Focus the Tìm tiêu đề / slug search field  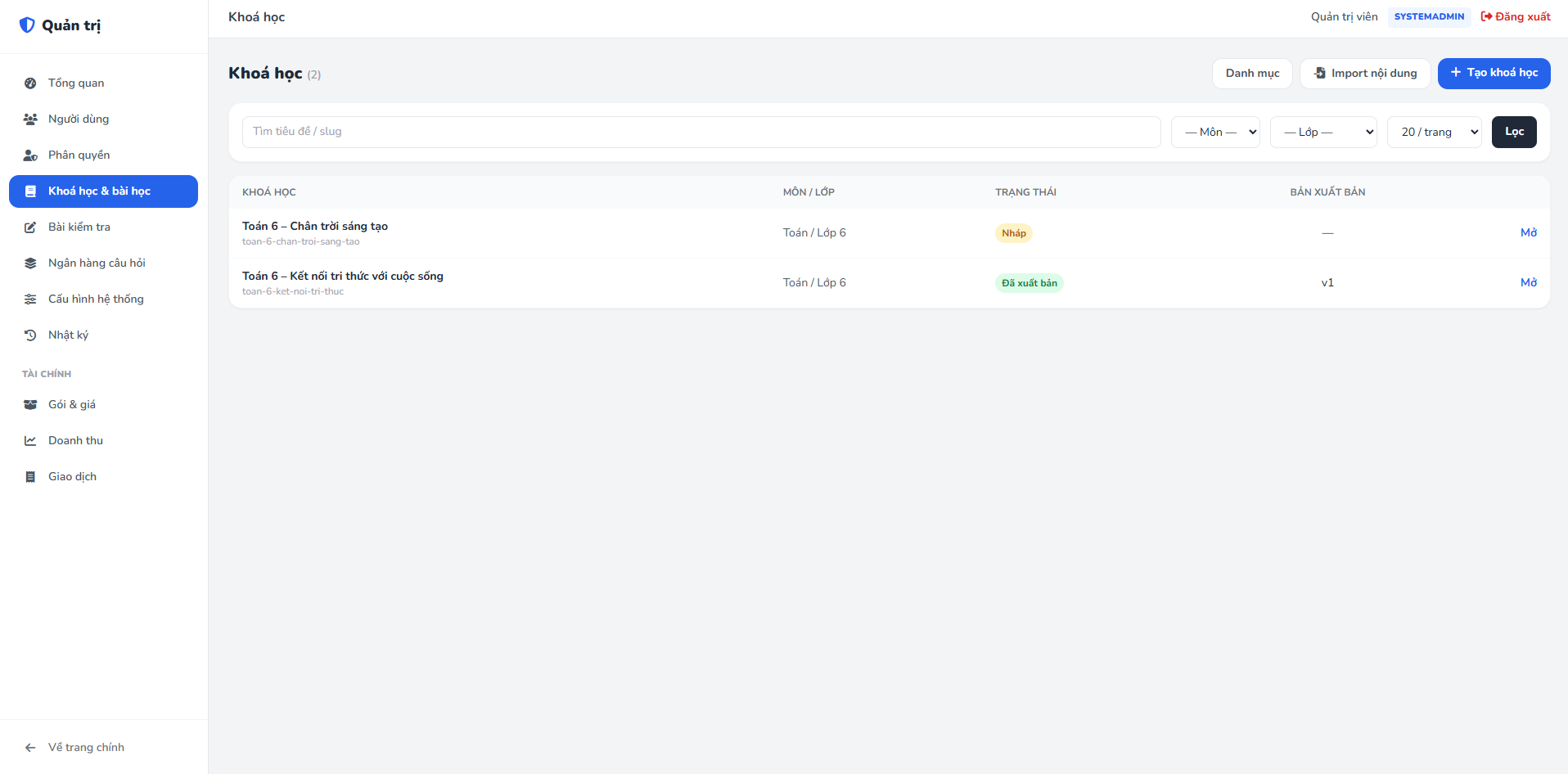701,132
